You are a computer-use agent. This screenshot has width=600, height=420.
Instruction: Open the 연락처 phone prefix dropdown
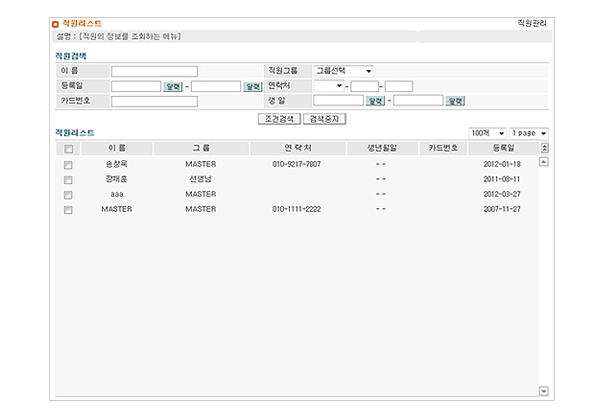(328, 86)
